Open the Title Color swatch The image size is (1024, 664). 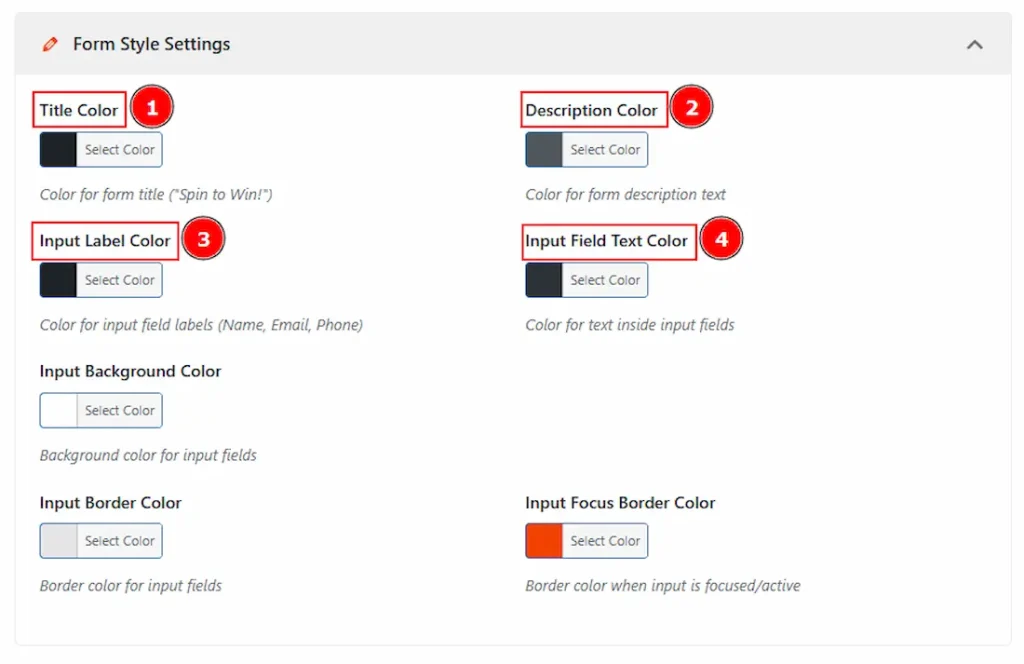(x=57, y=149)
